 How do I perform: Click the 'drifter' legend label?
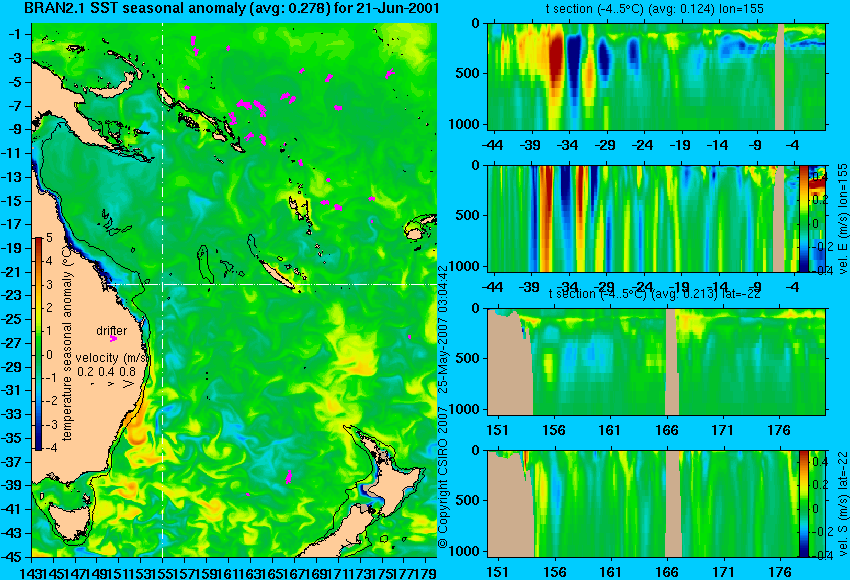tap(112, 331)
